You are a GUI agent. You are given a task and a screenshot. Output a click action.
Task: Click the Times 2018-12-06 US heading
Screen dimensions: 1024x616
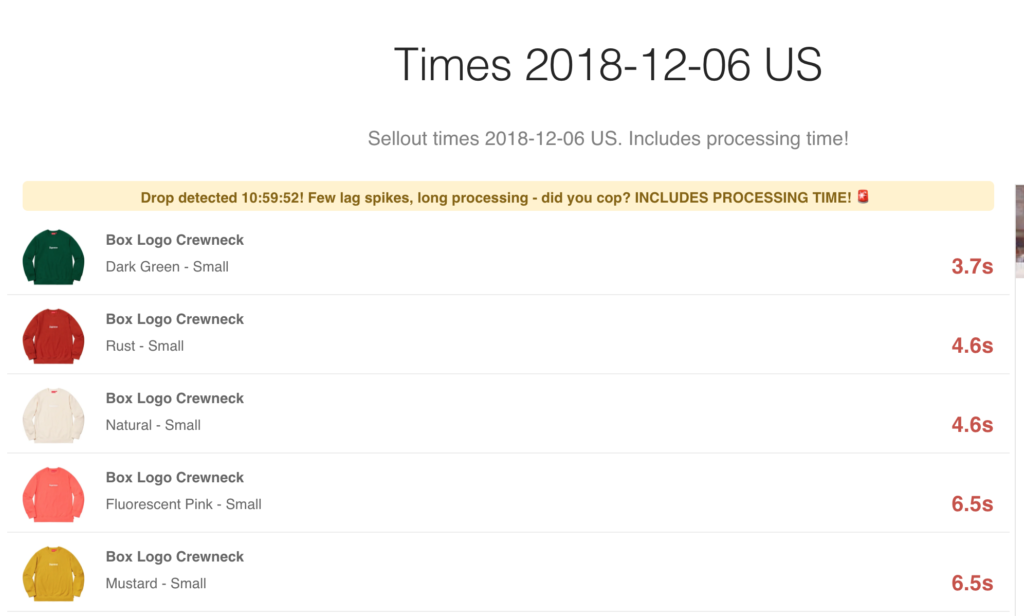click(608, 65)
